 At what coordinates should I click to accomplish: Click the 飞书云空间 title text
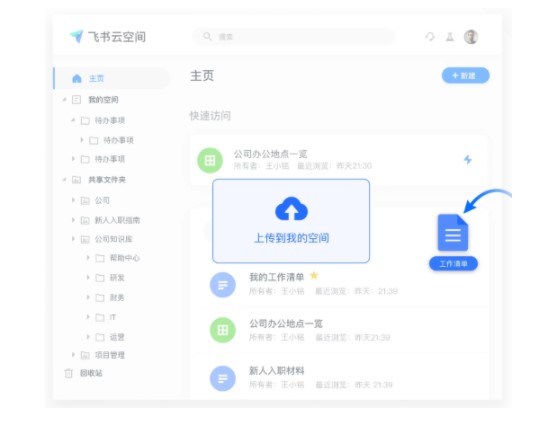[x=117, y=37]
